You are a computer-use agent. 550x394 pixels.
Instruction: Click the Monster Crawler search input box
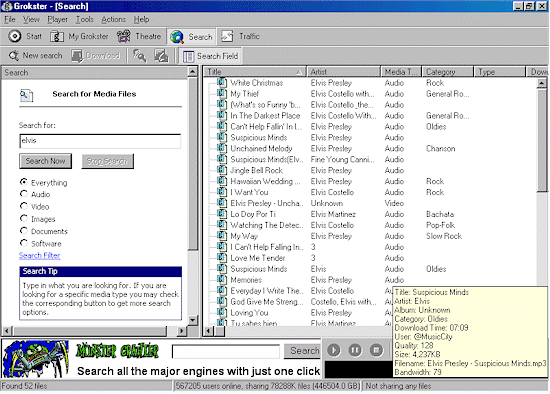(226, 351)
